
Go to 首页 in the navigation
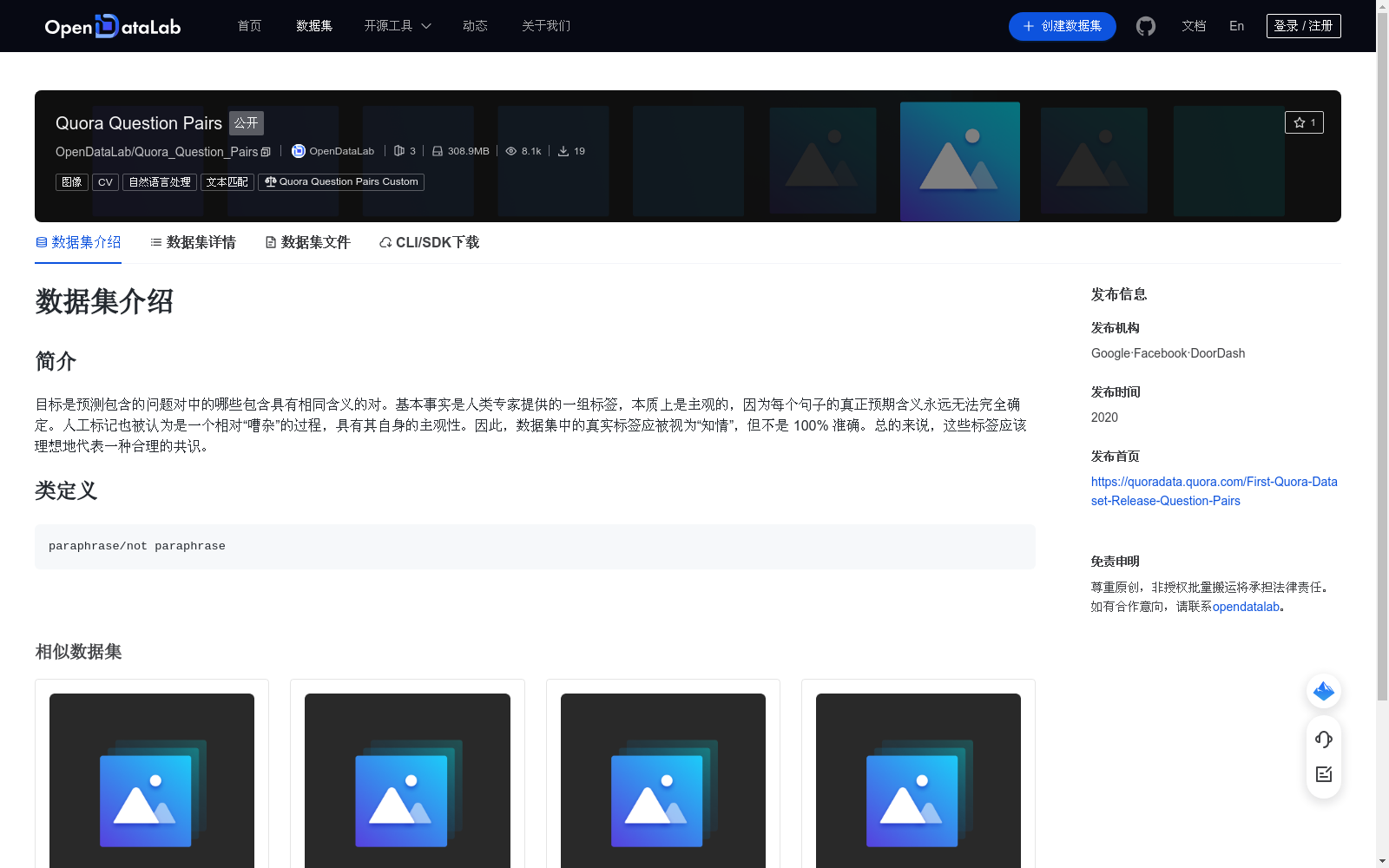[x=249, y=26]
